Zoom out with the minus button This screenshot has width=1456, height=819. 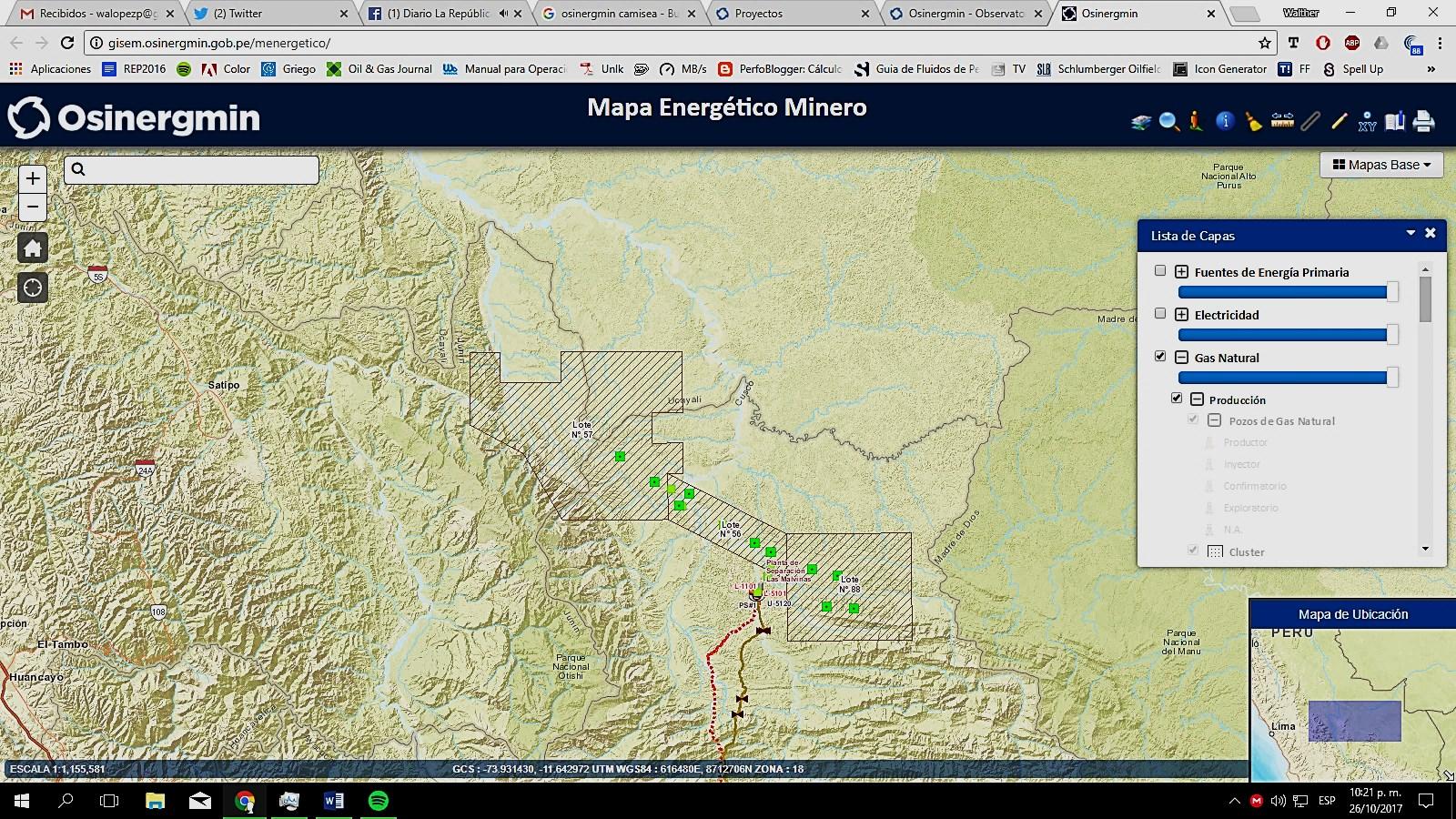(x=33, y=207)
